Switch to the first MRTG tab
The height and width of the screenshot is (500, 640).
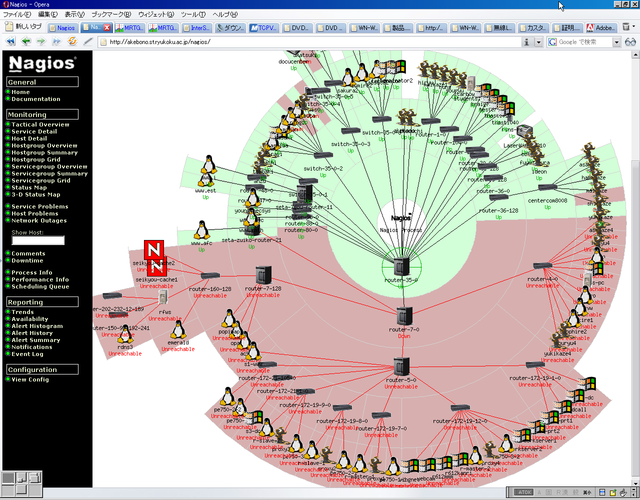[x=129, y=28]
